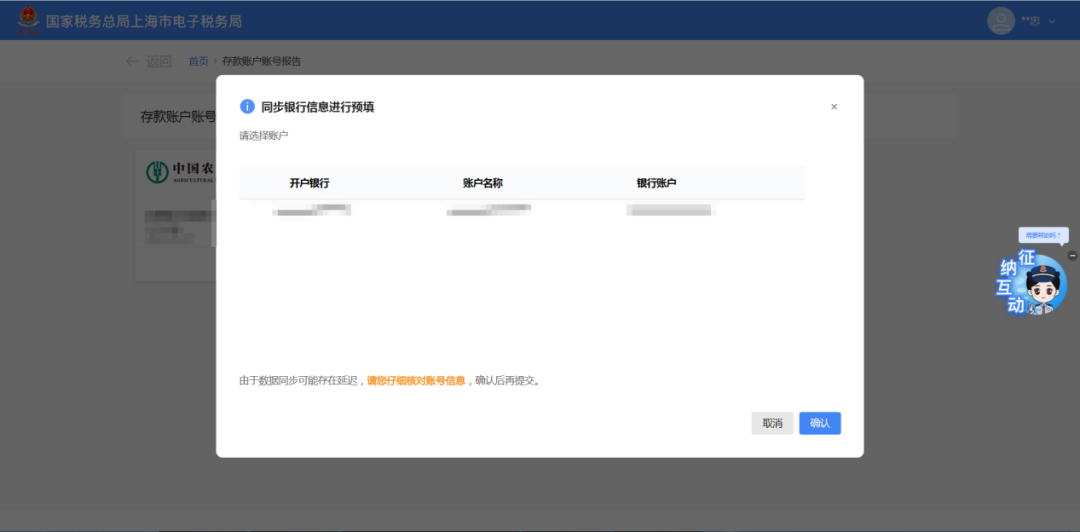
Task: Go to 首页 breadcrumb link
Action: pyautogui.click(x=199, y=61)
